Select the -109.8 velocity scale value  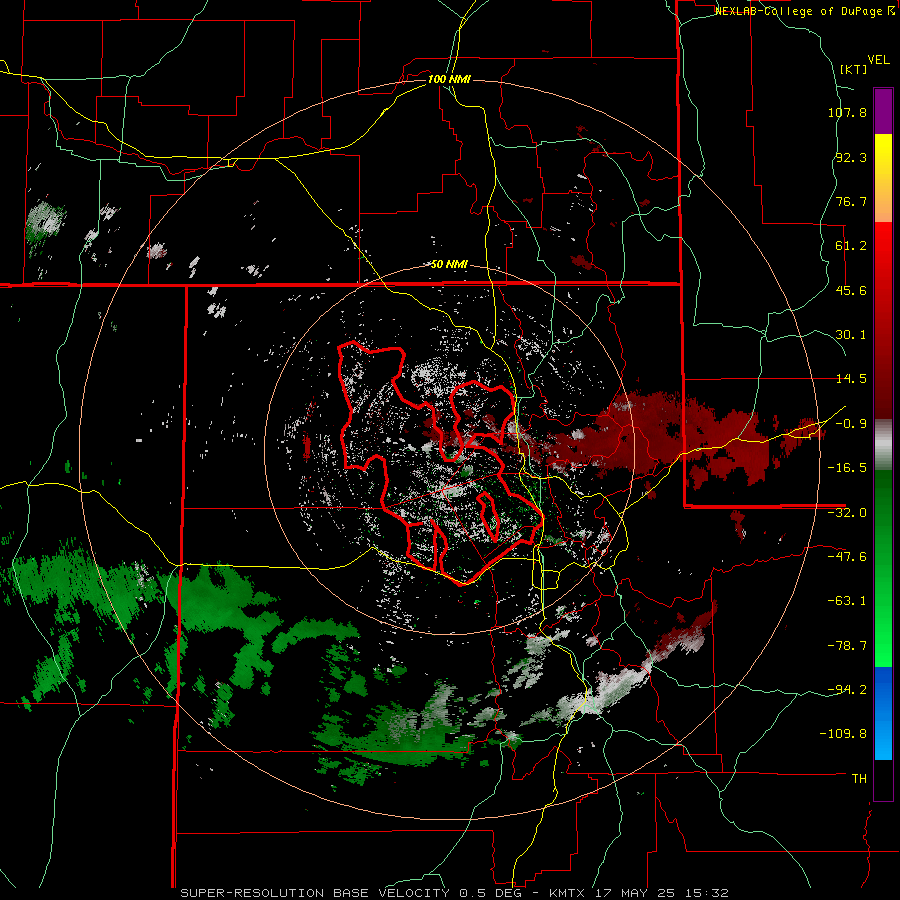844,734
